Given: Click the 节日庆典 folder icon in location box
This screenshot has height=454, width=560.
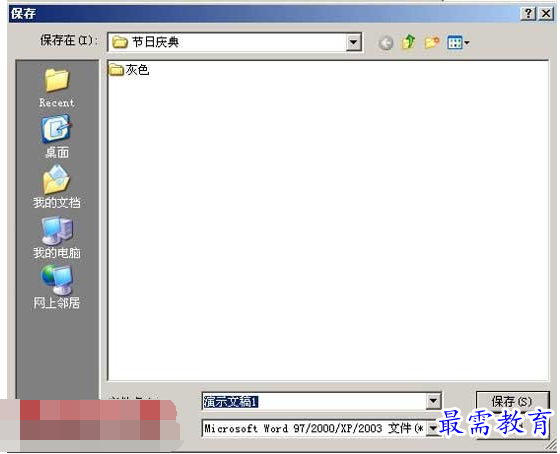Looking at the screenshot, I should coord(120,43).
